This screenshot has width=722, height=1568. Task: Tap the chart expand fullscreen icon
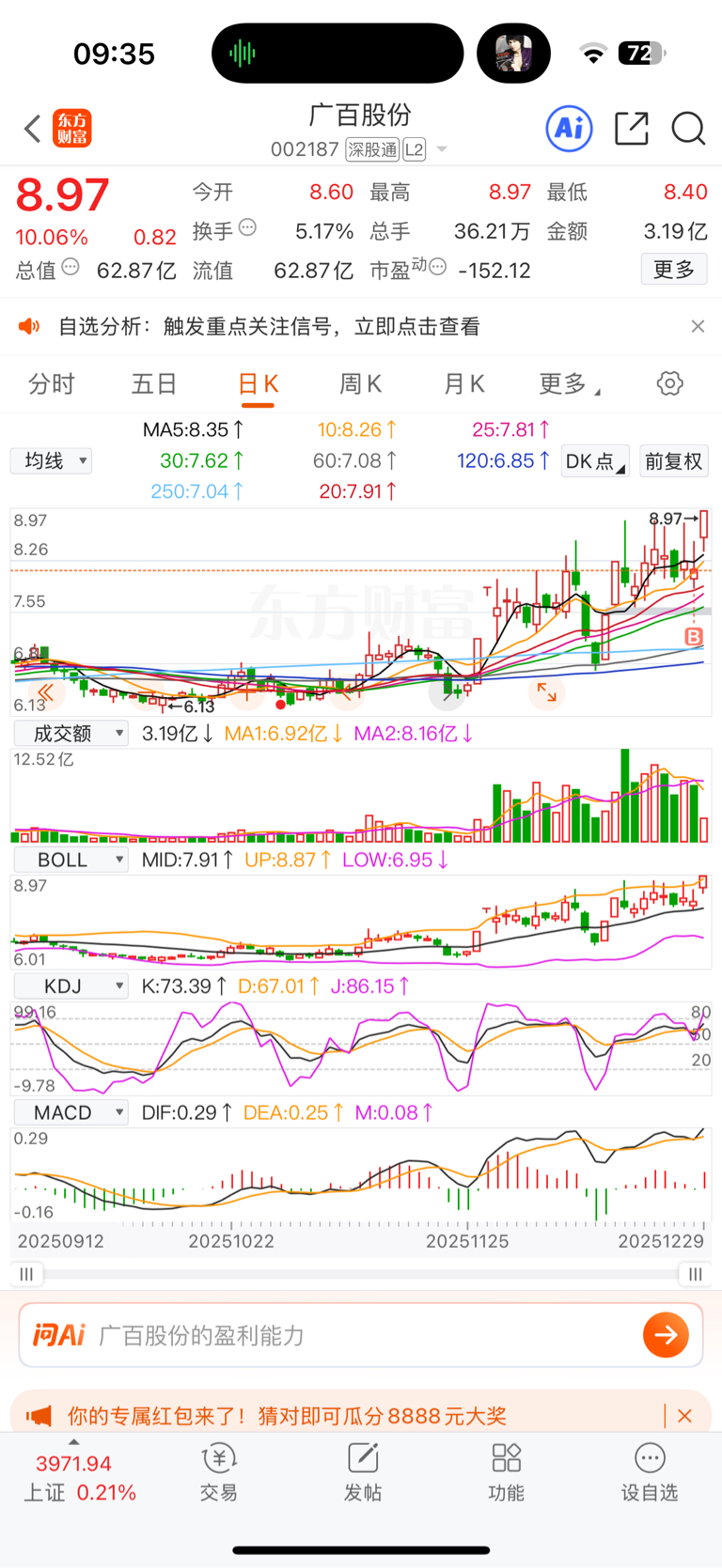click(x=546, y=693)
